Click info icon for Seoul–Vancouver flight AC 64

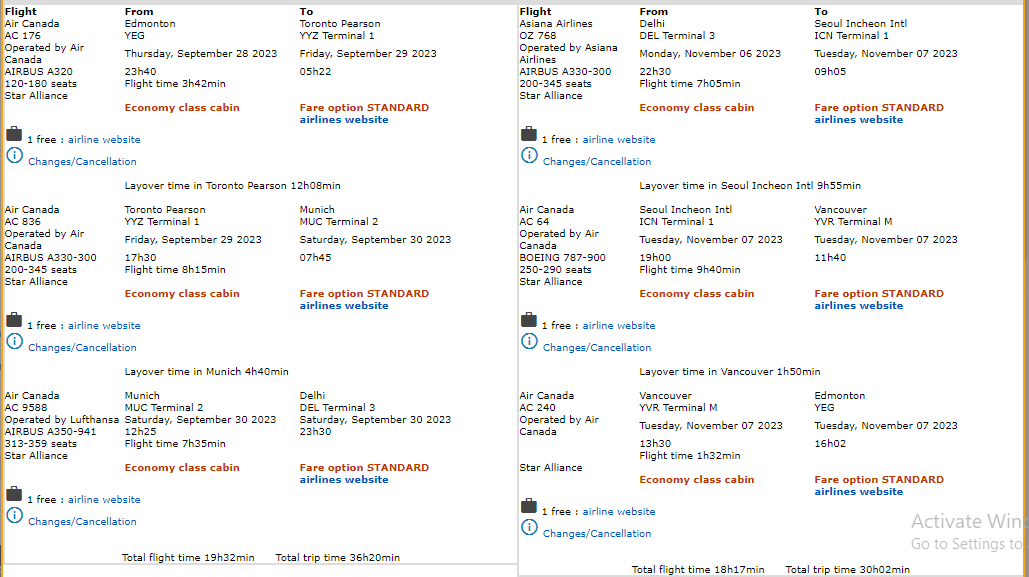529,341
